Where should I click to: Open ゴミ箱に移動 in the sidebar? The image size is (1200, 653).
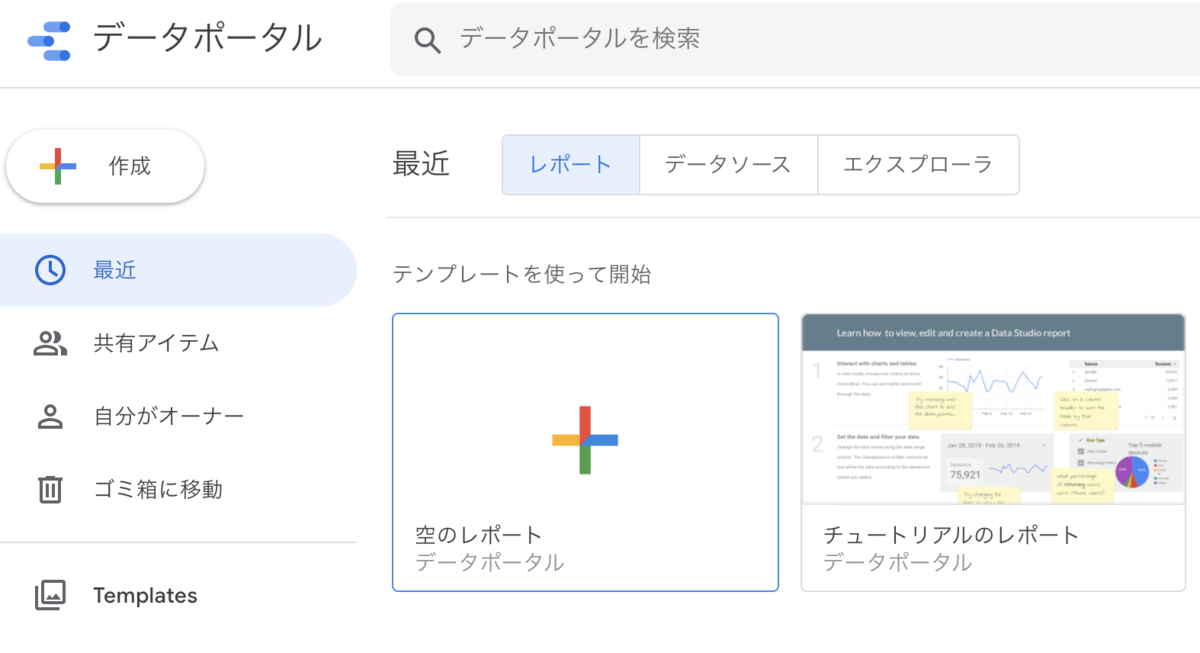[178, 489]
